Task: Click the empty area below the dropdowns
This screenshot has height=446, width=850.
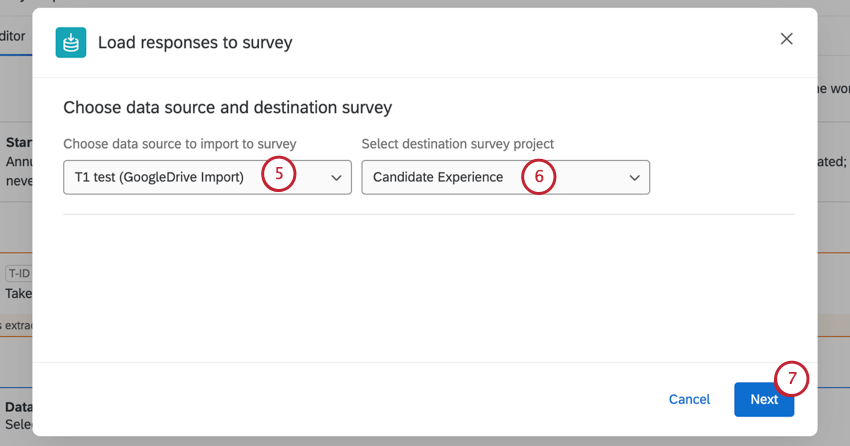Action: 428,285
